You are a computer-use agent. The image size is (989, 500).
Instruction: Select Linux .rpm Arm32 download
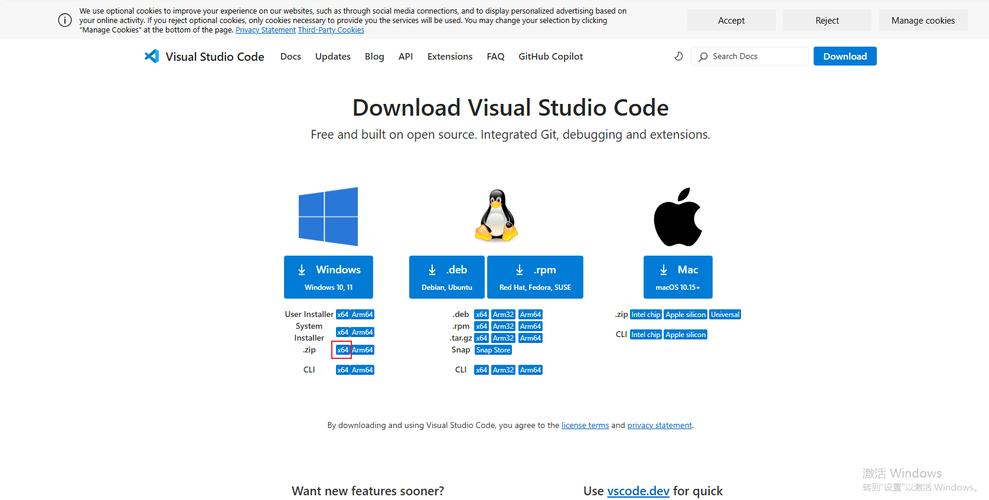click(503, 327)
